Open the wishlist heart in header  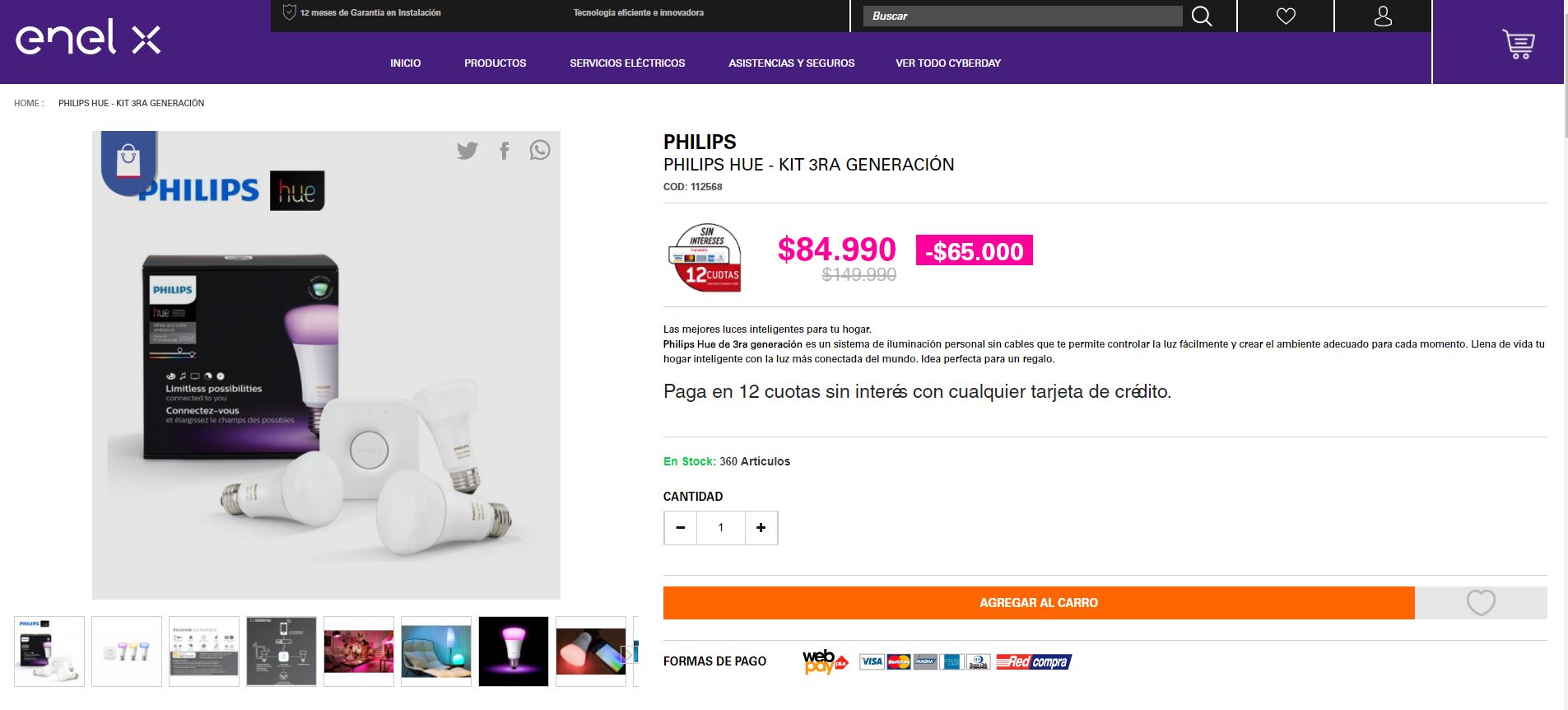point(1286,16)
